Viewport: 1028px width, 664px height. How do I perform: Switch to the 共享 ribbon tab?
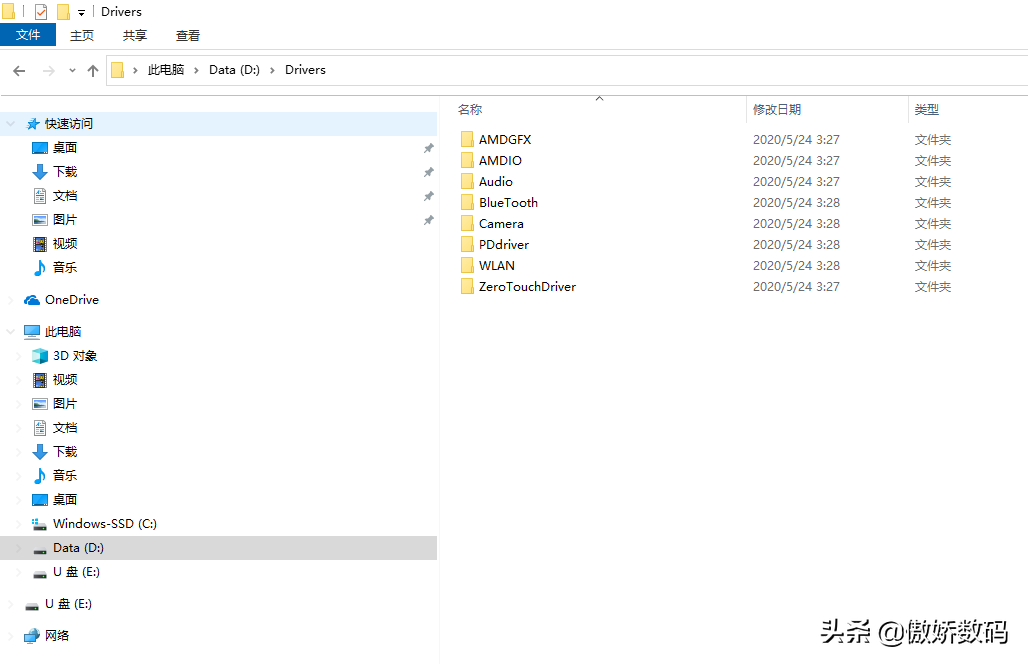[134, 35]
